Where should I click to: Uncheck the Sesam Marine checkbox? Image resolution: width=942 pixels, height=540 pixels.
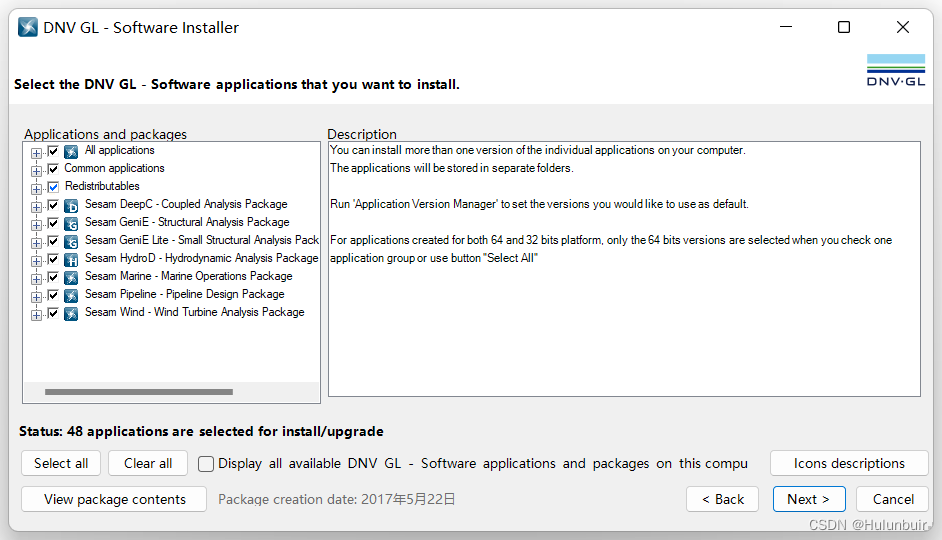53,277
